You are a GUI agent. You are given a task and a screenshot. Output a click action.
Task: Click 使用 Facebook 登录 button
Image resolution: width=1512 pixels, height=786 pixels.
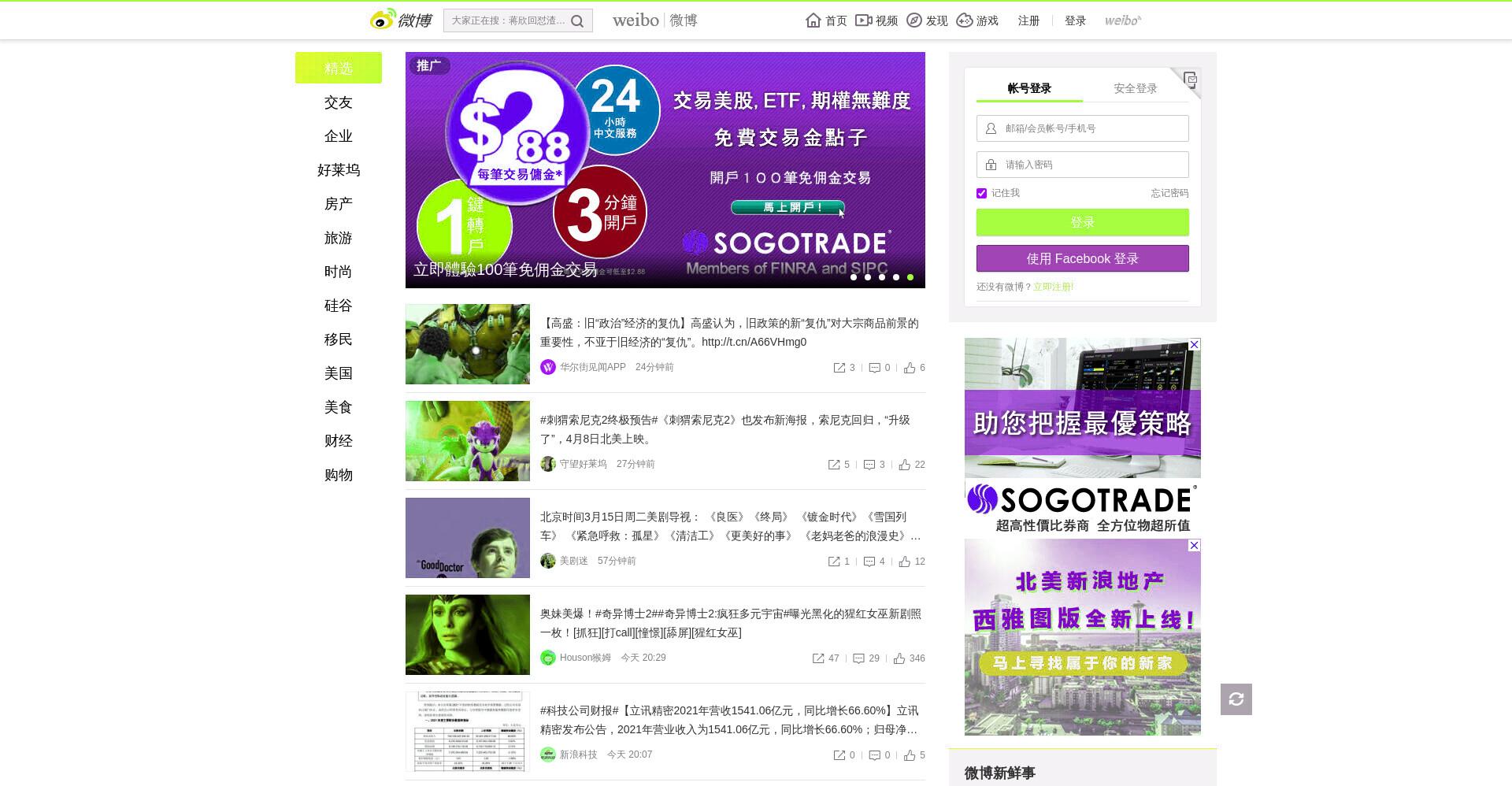pyautogui.click(x=1083, y=258)
